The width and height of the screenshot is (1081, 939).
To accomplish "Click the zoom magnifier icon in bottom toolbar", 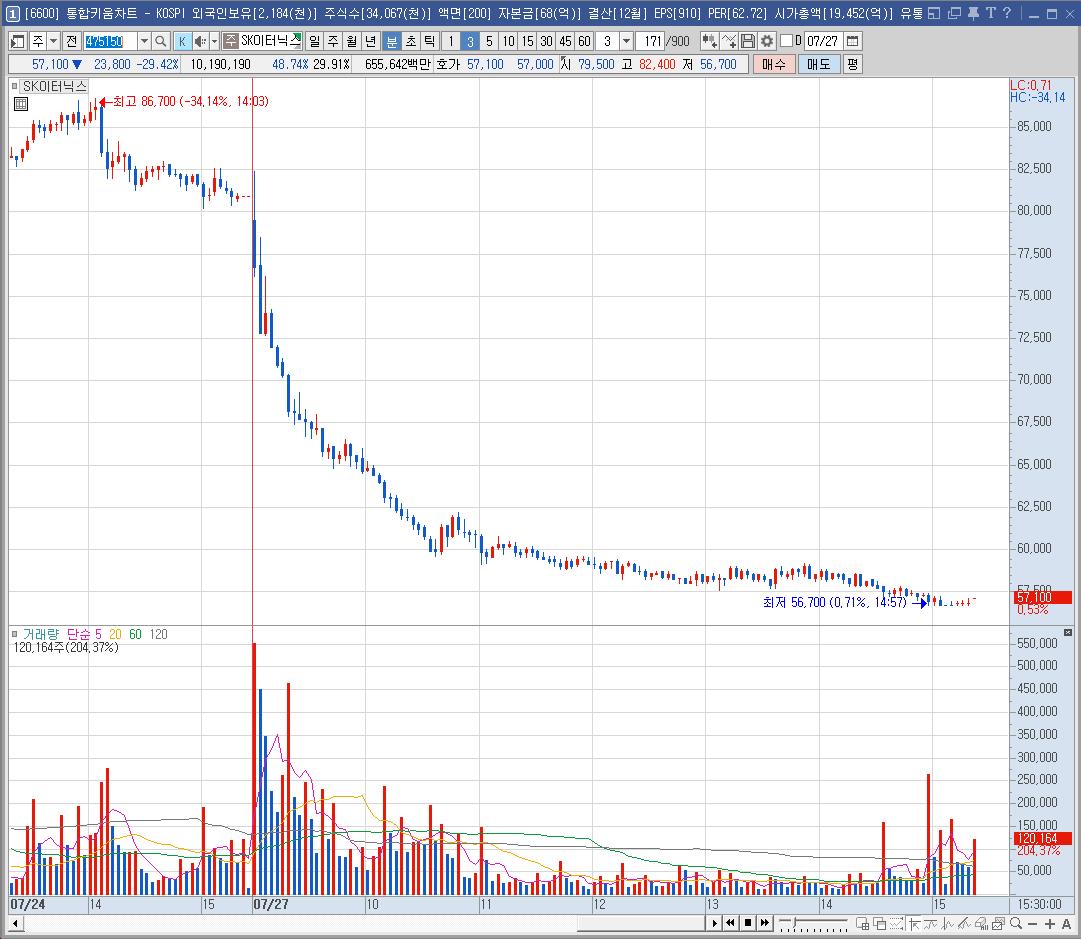I will (1016, 923).
